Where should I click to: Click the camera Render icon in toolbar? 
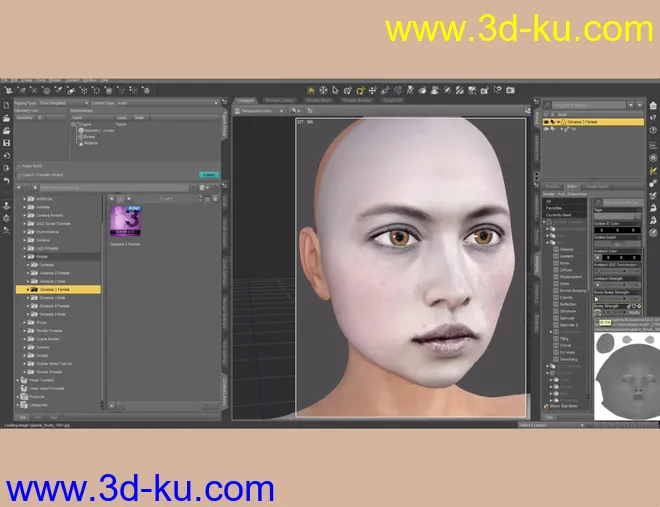tap(510, 90)
